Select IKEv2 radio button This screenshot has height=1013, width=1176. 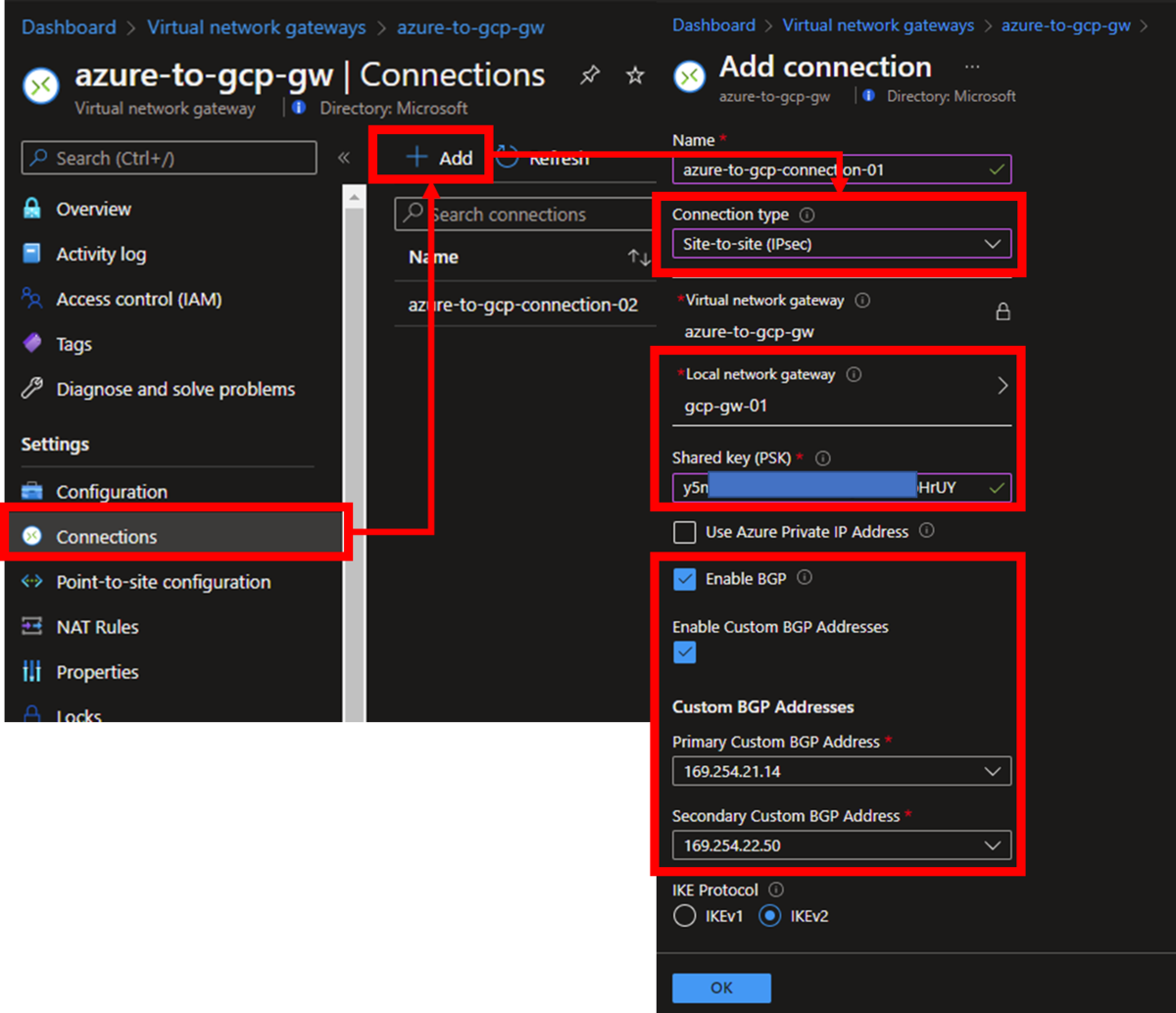(769, 917)
